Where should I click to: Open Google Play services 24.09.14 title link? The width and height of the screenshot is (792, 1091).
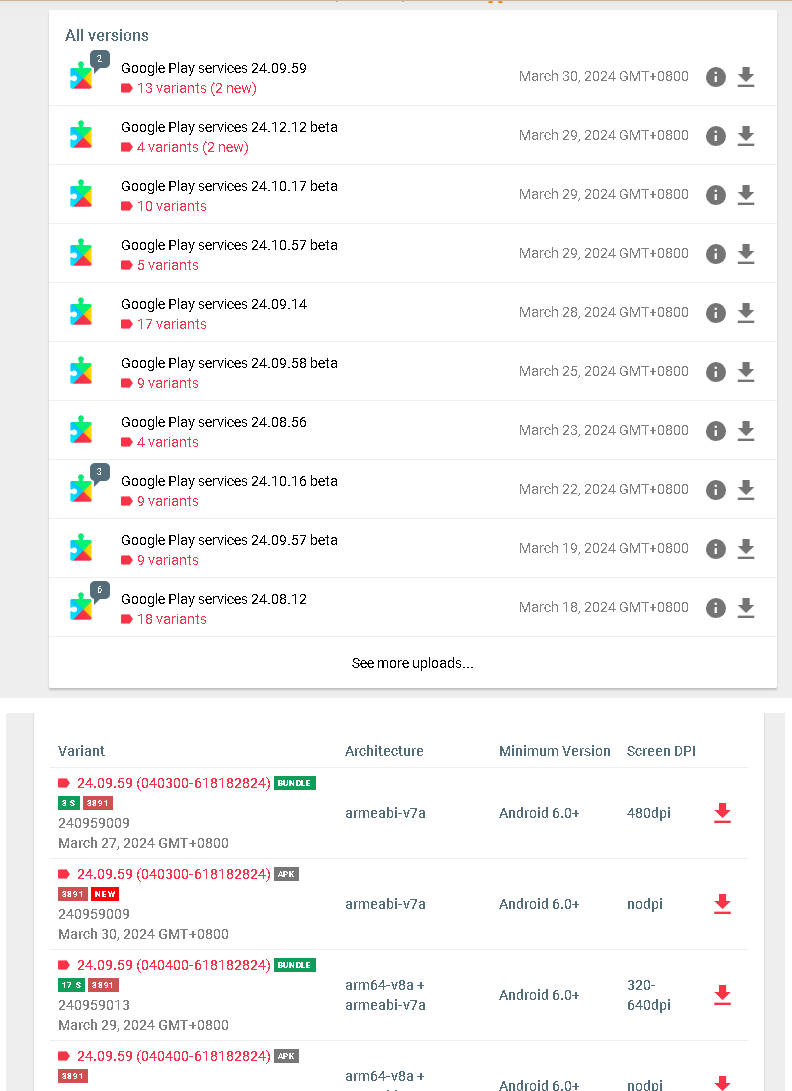coord(214,304)
